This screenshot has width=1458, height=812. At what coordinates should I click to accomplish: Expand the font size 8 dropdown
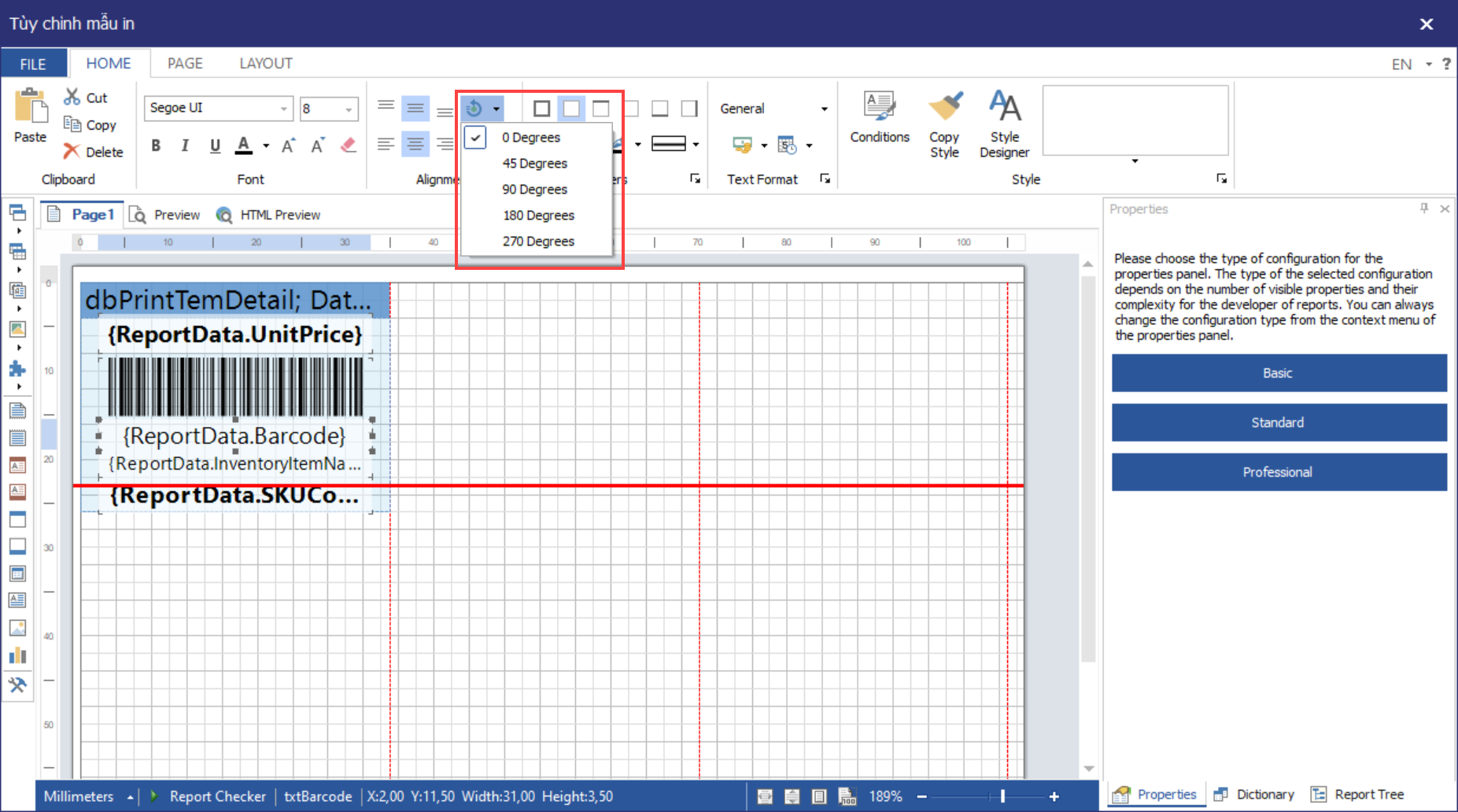[349, 109]
